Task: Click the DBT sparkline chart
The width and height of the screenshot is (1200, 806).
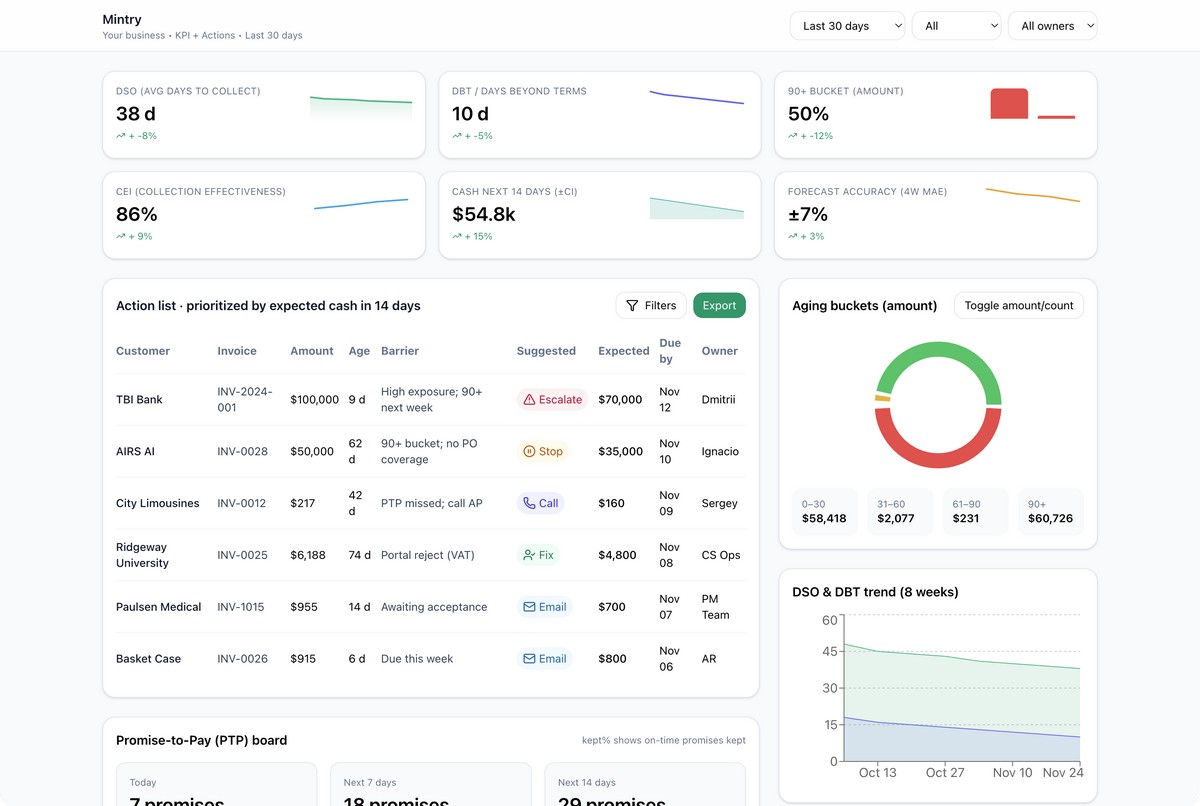Action: click(x=697, y=98)
